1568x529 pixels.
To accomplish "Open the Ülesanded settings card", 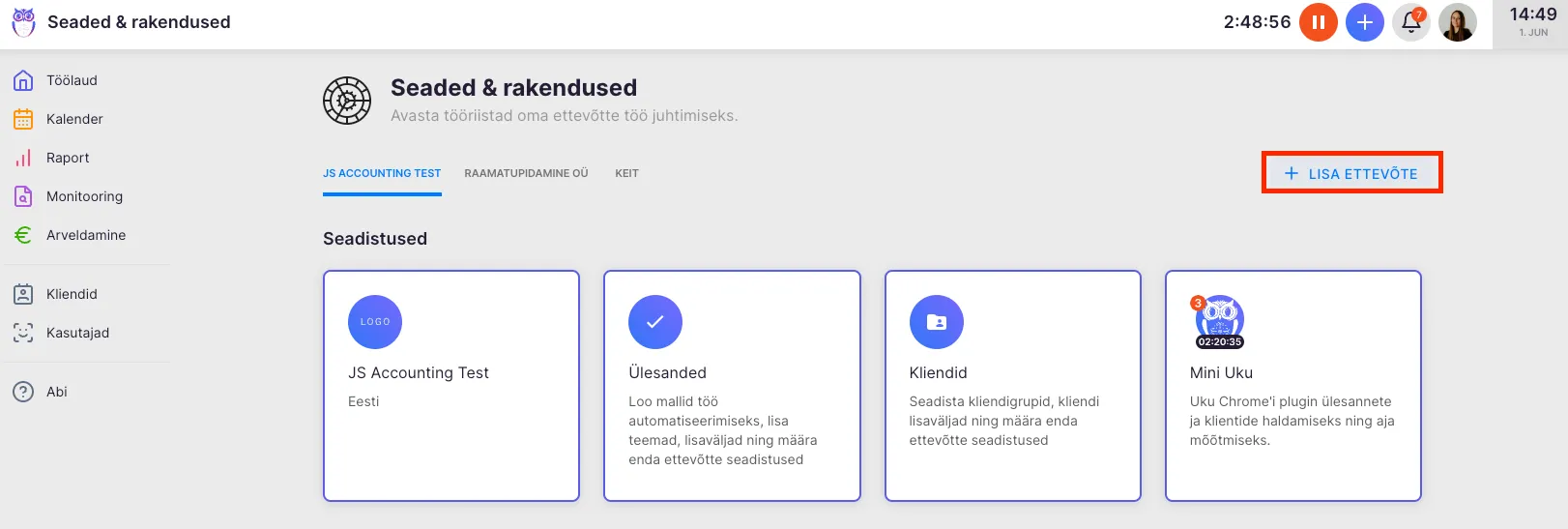I will point(731,385).
